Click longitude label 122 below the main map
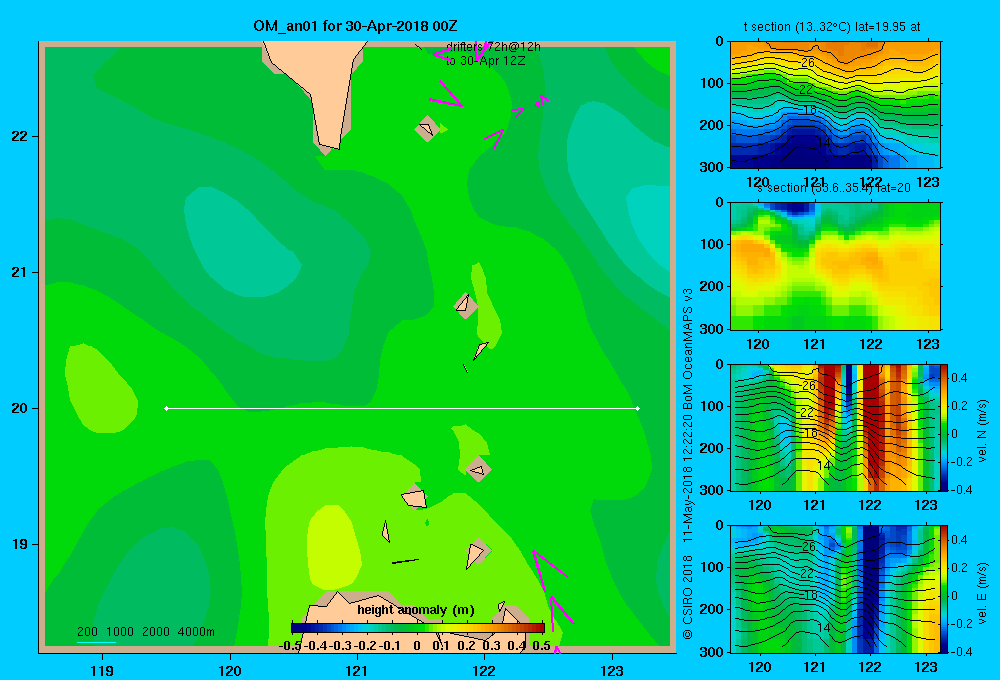 tap(484, 670)
